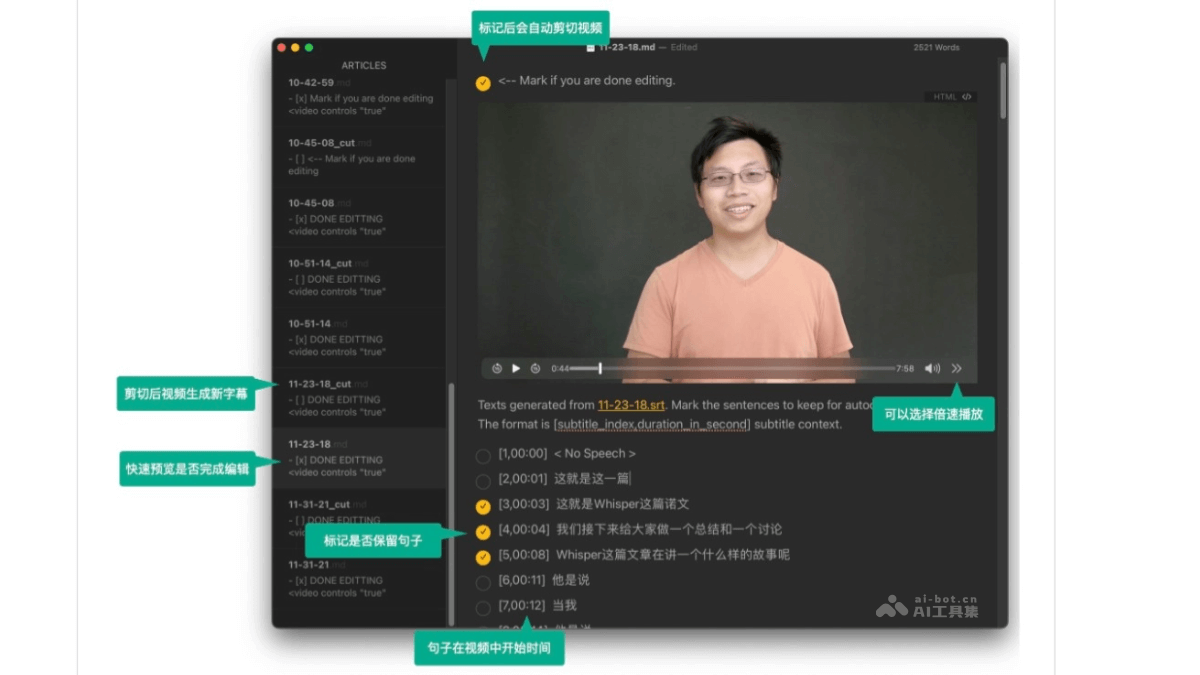Deselect subtitle [4,00:04] from keeping
This screenshot has height=675, width=1200.
pyautogui.click(x=483, y=530)
